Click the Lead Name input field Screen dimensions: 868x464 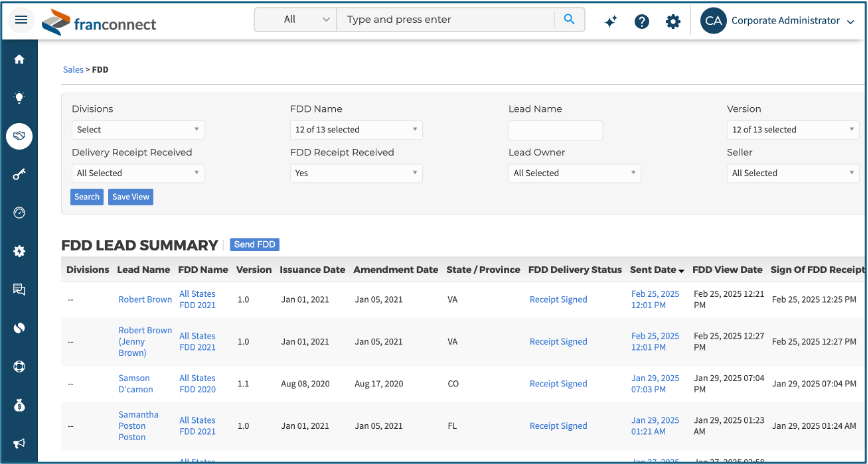(x=555, y=130)
